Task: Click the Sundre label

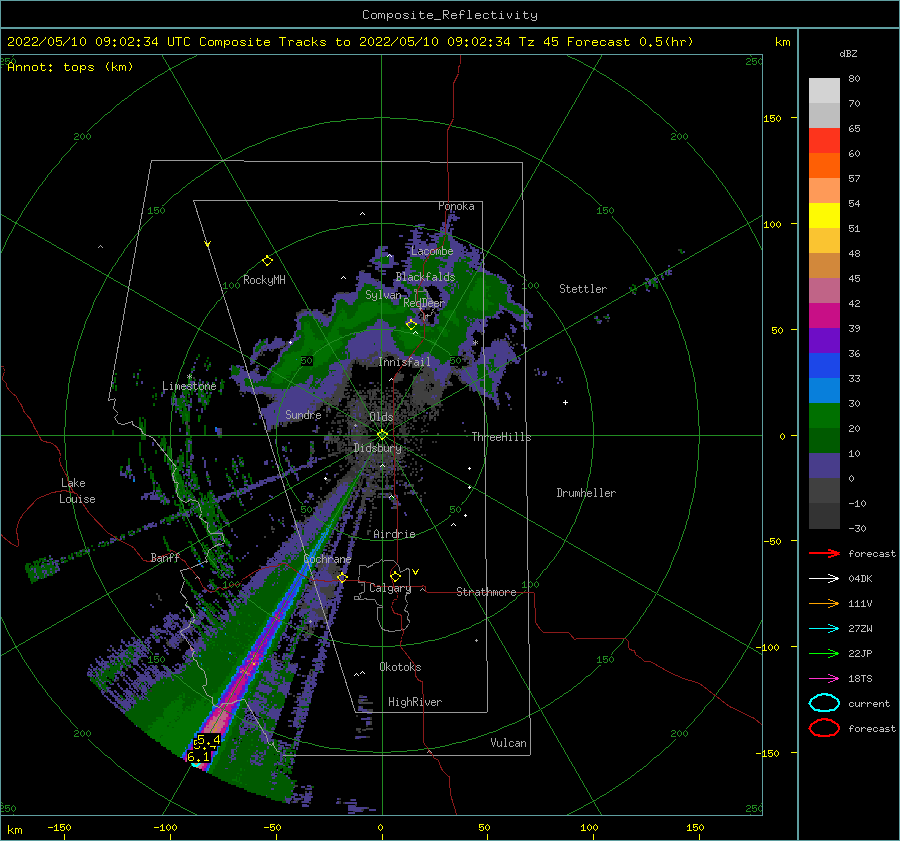Action: [x=303, y=414]
